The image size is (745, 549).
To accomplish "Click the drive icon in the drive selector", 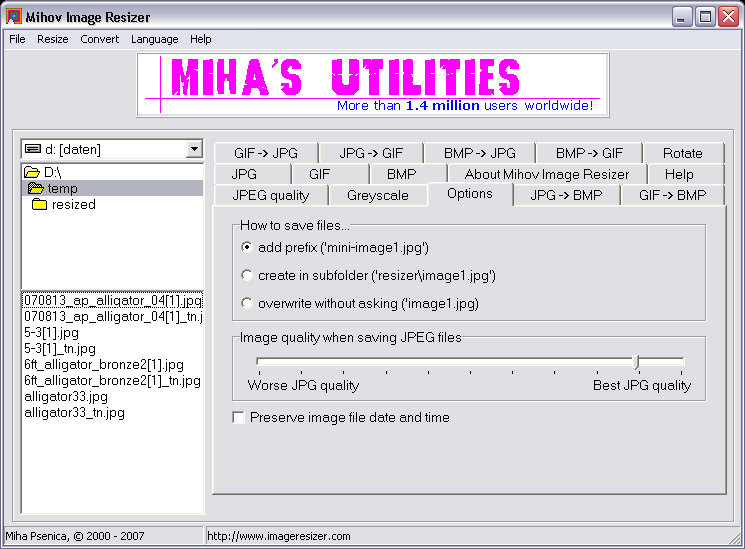I will pos(33,149).
